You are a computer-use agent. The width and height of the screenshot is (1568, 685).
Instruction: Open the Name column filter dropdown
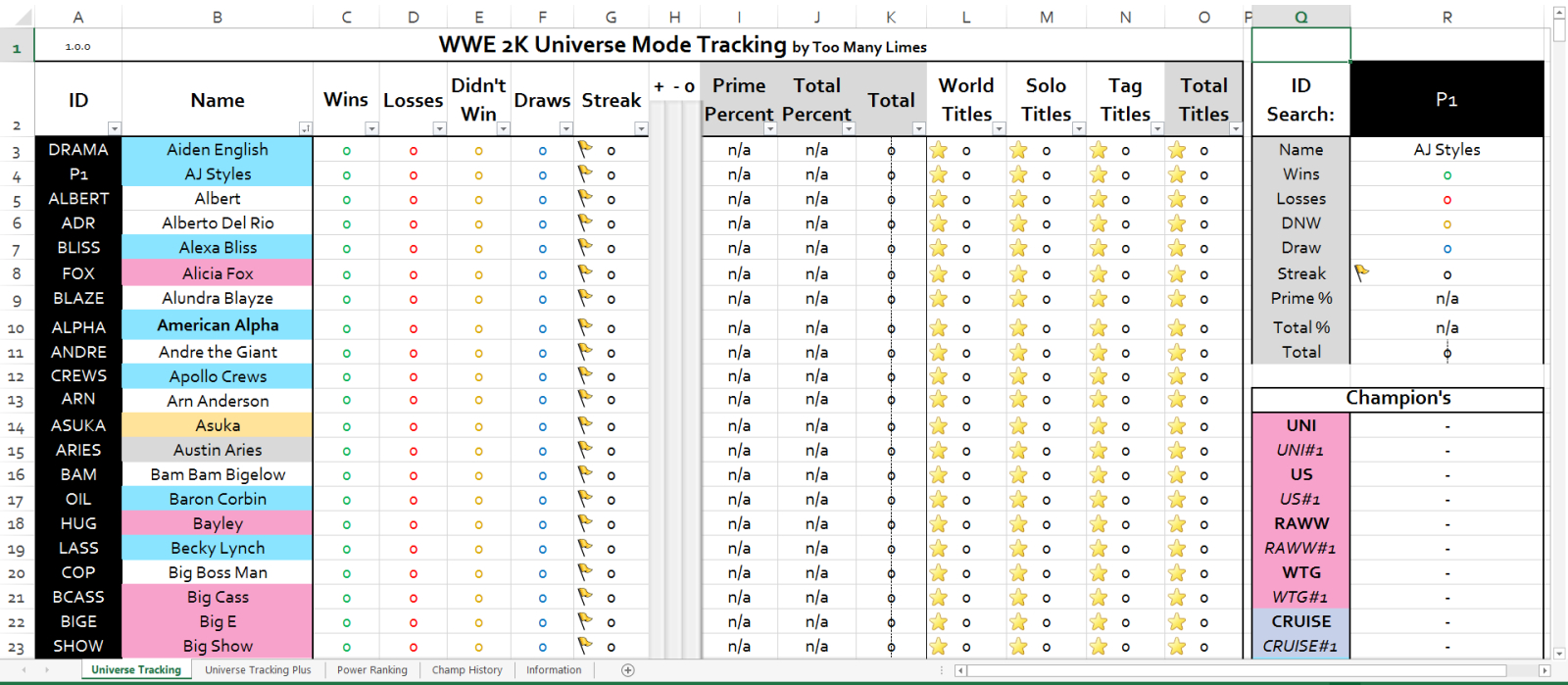pos(306,128)
